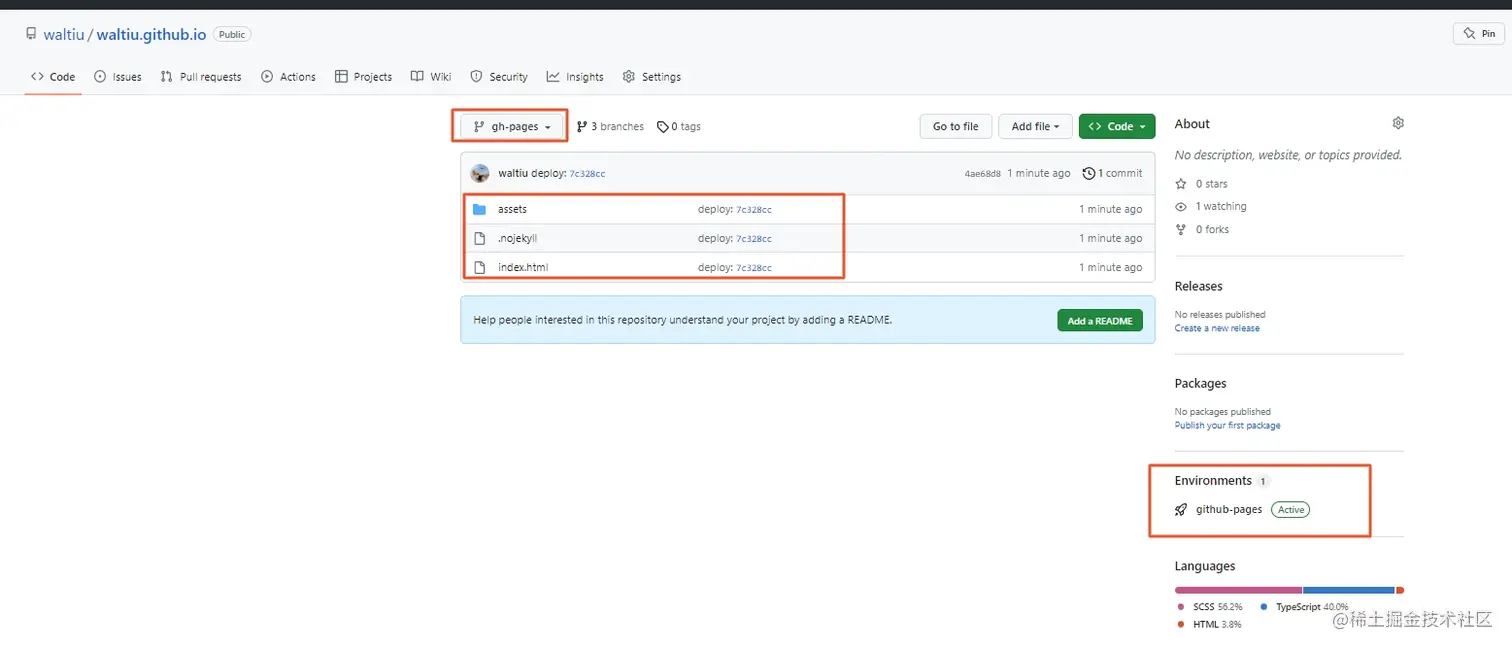Open 7c328cc link in the assets row

click(754, 210)
